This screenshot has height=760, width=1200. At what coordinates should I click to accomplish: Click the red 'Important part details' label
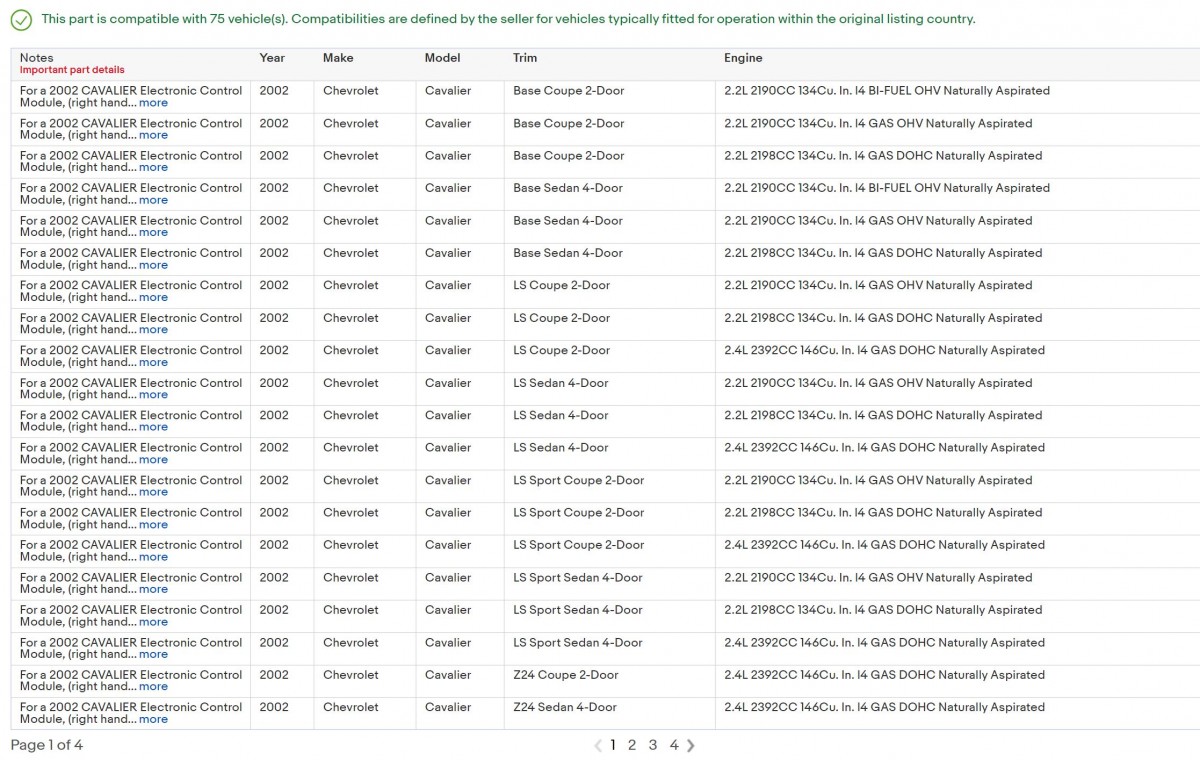click(72, 70)
